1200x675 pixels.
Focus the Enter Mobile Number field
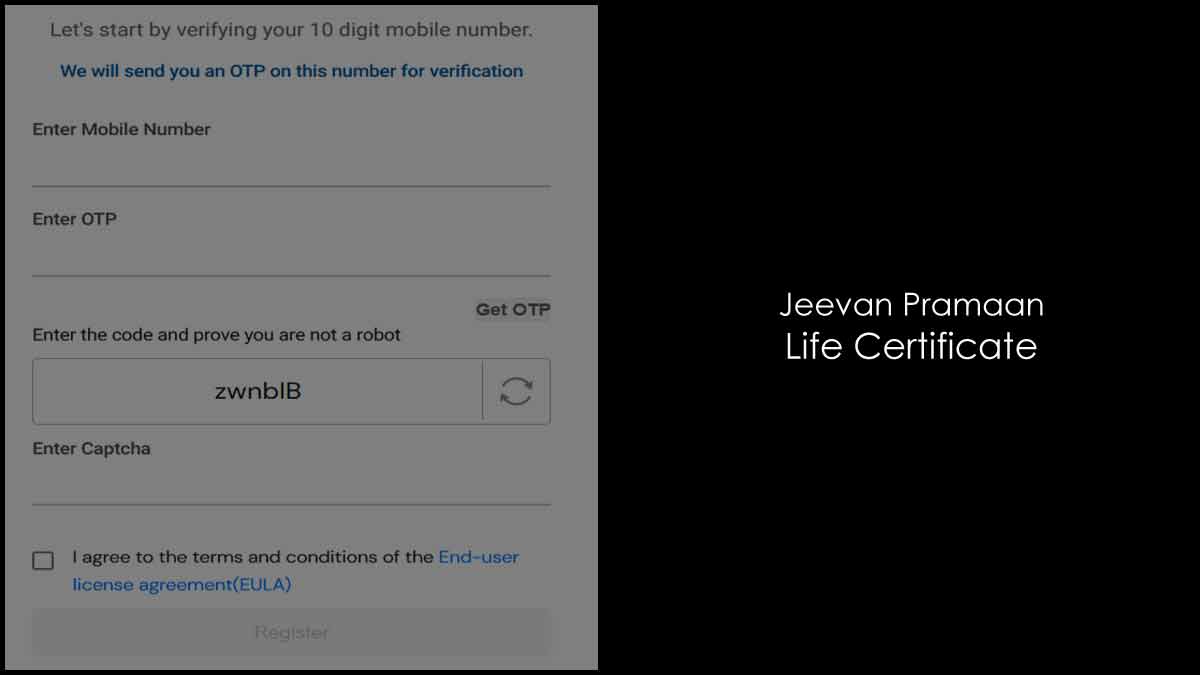(291, 165)
